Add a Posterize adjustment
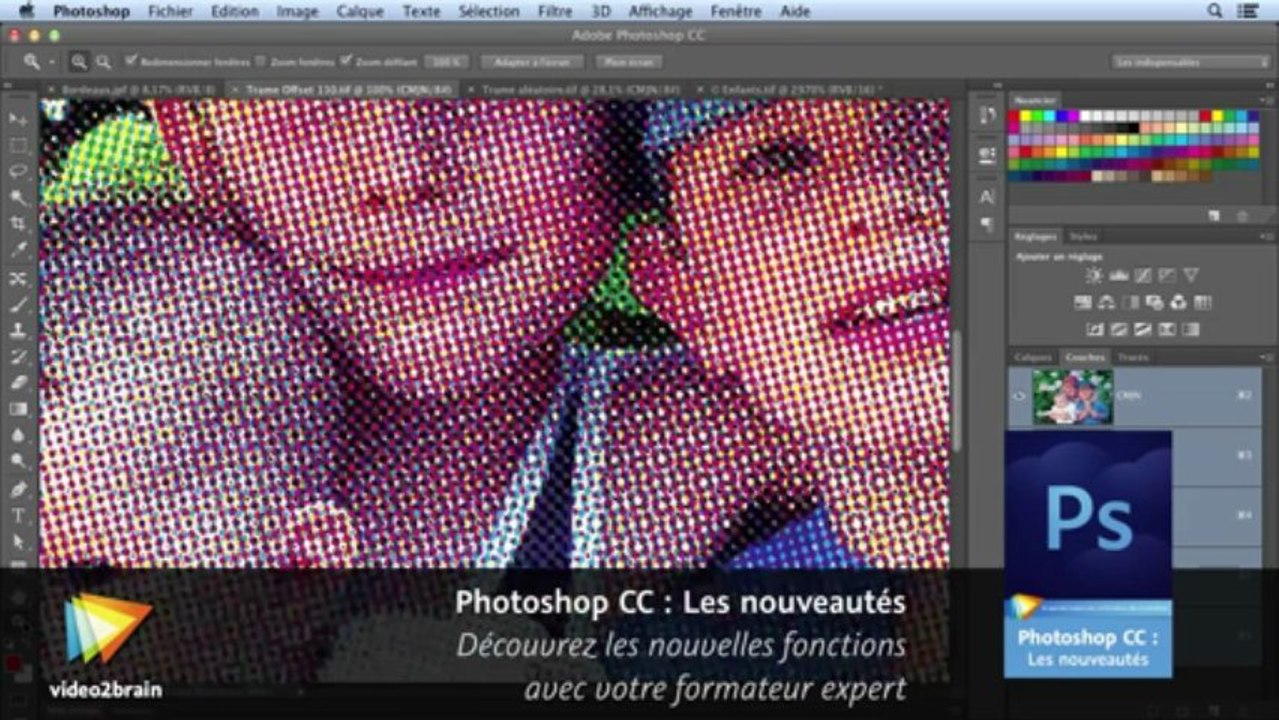 pos(1119,329)
